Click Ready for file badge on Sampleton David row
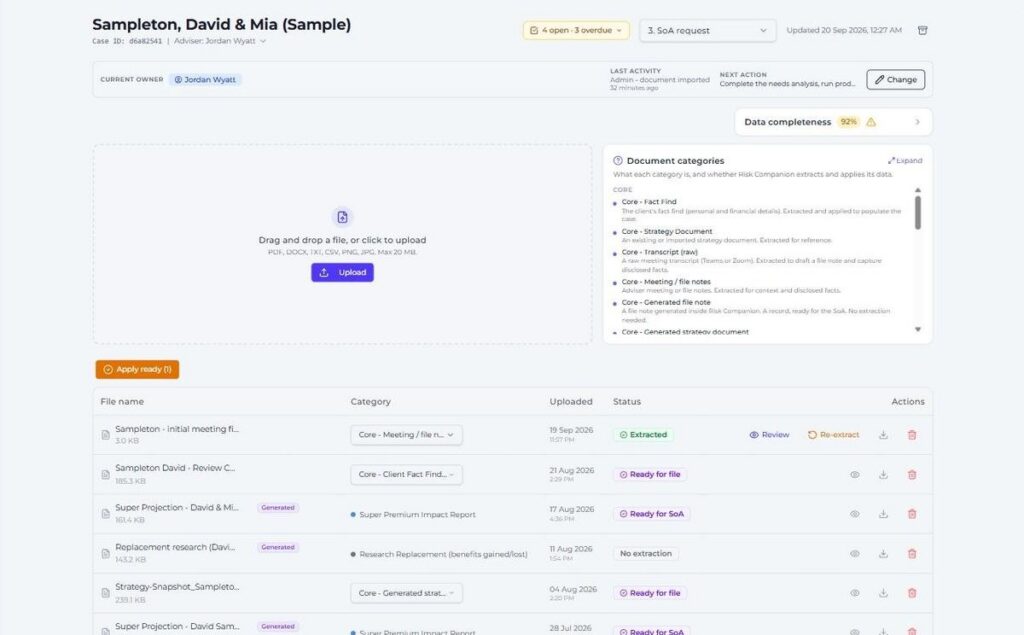Viewport: 1024px width, 635px height. point(650,474)
